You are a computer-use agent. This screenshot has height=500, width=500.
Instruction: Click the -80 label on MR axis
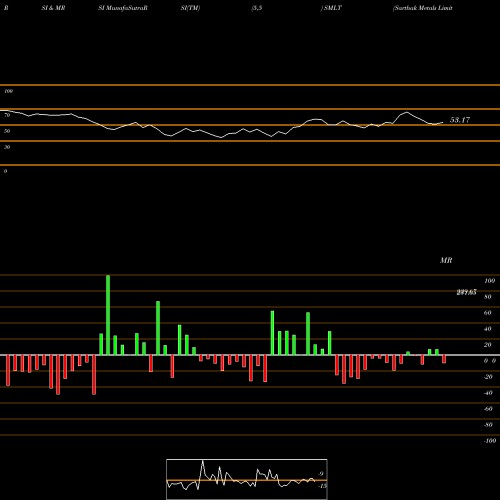pyautogui.click(x=488, y=425)
